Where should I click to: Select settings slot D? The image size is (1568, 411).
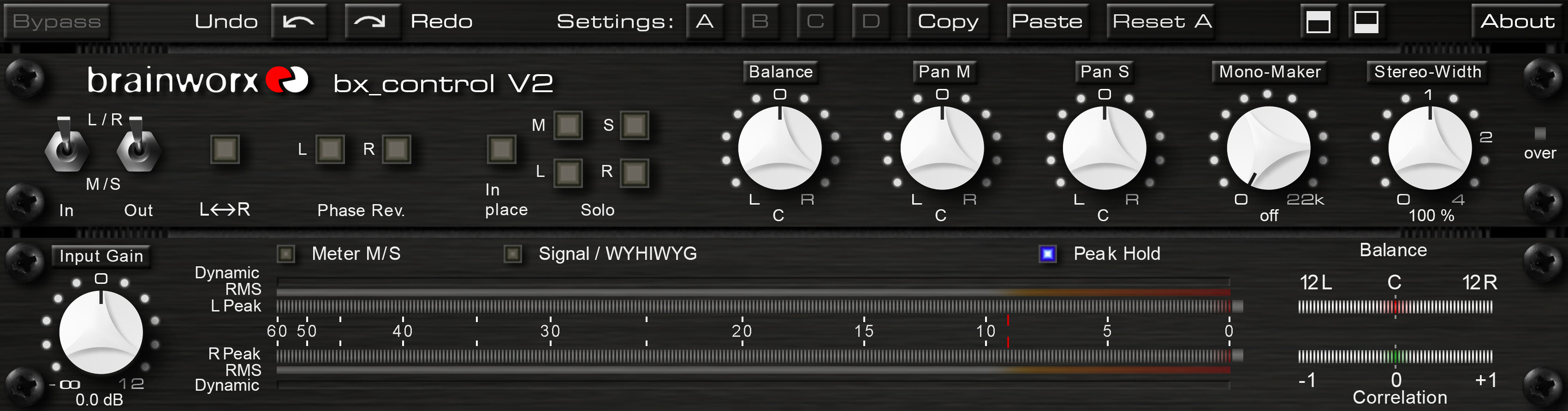871,21
